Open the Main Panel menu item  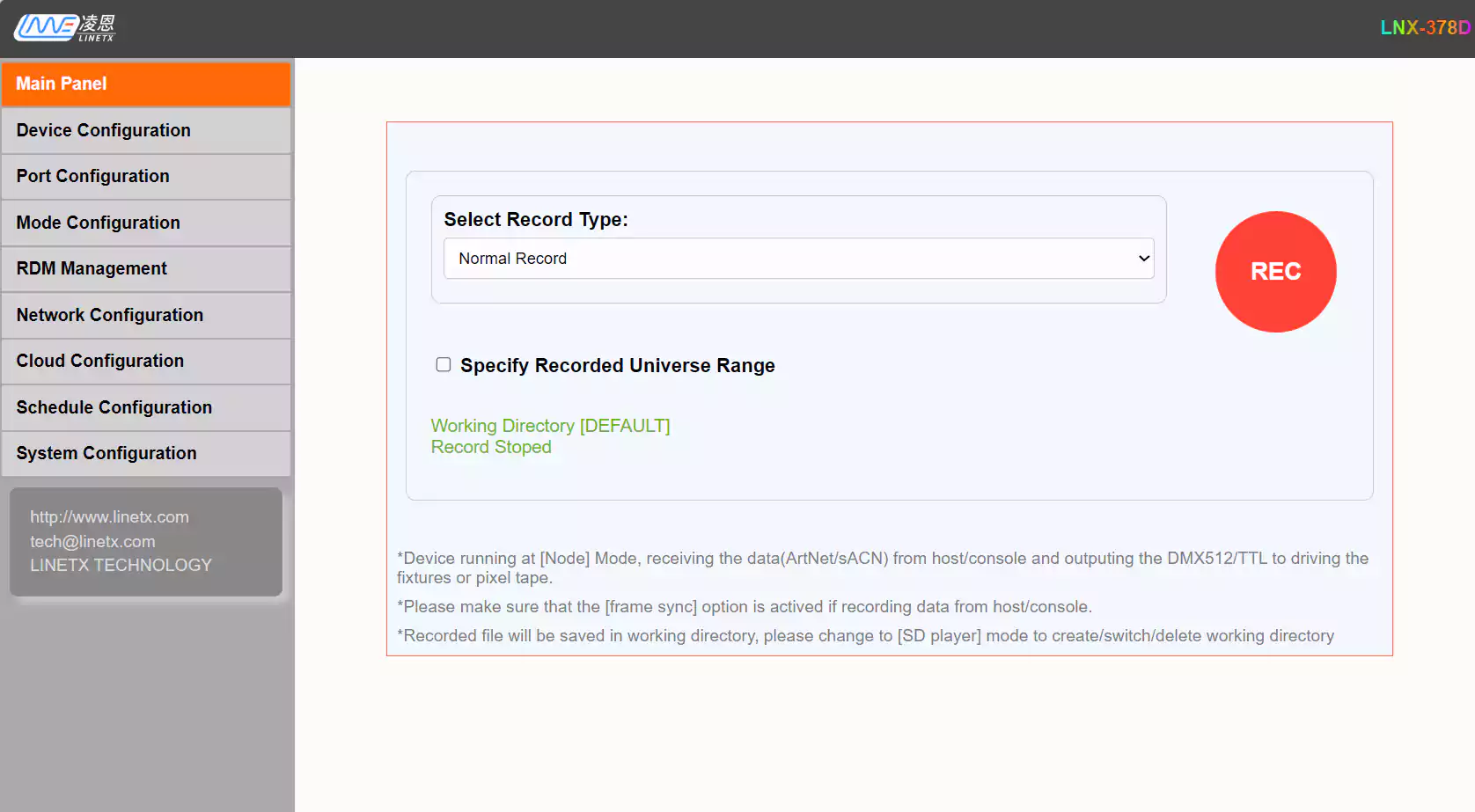click(x=146, y=84)
